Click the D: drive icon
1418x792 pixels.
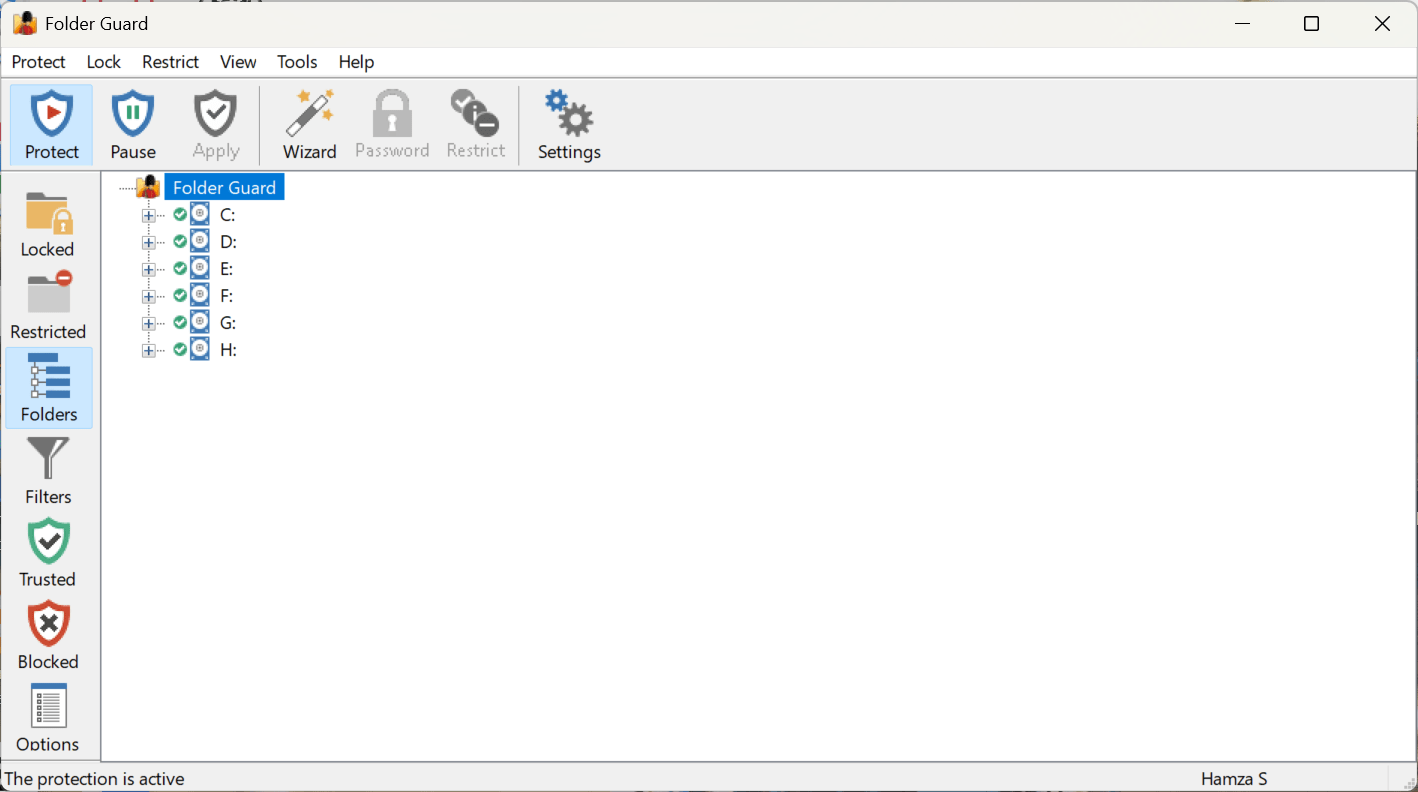[x=200, y=241]
